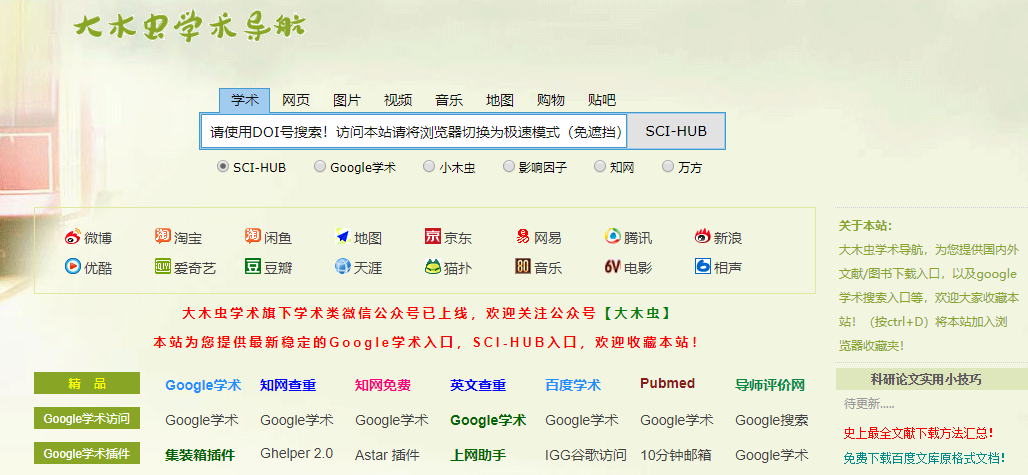The height and width of the screenshot is (475, 1028).
Task: Open the 6V 电影 movie icon
Action: pos(612,267)
